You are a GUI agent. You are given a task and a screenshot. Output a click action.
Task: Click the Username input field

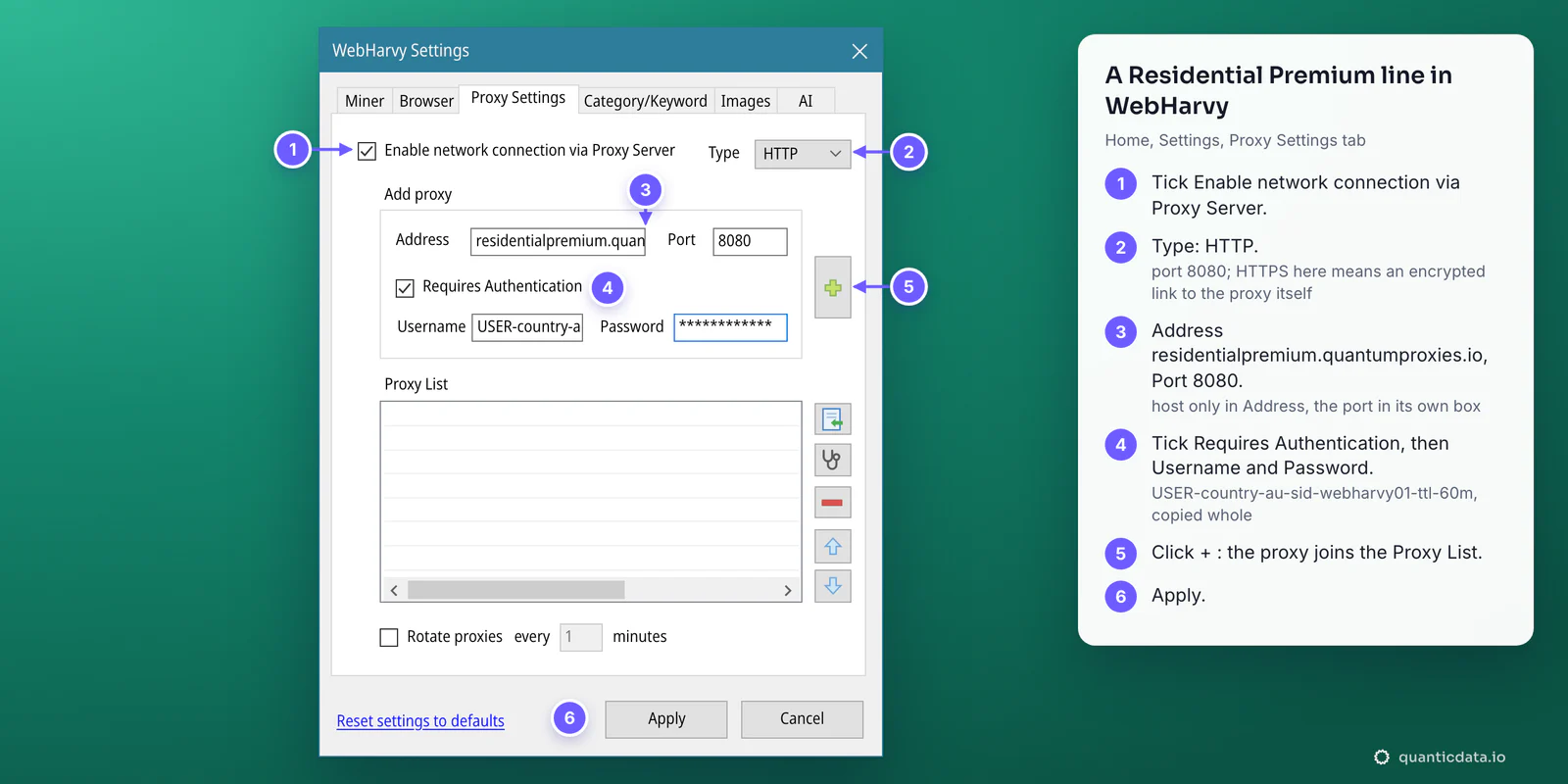pos(527,327)
